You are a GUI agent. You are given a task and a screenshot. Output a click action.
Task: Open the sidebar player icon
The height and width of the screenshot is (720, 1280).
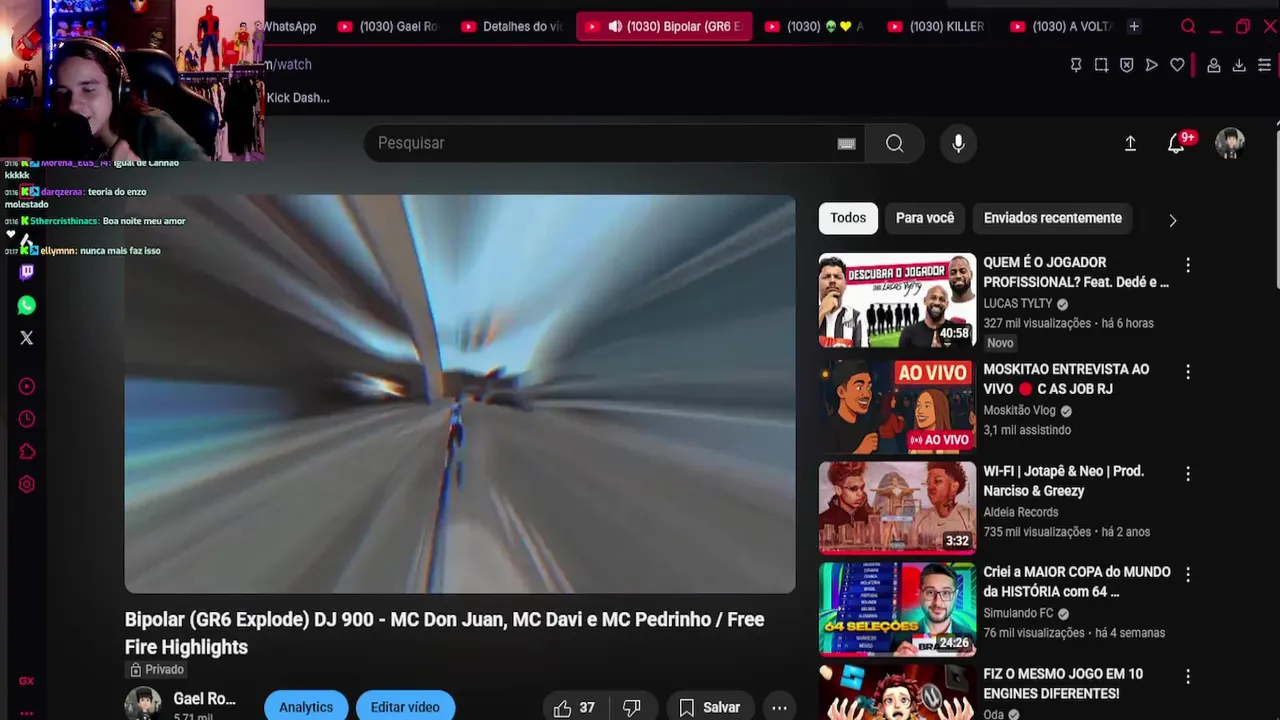coord(27,386)
